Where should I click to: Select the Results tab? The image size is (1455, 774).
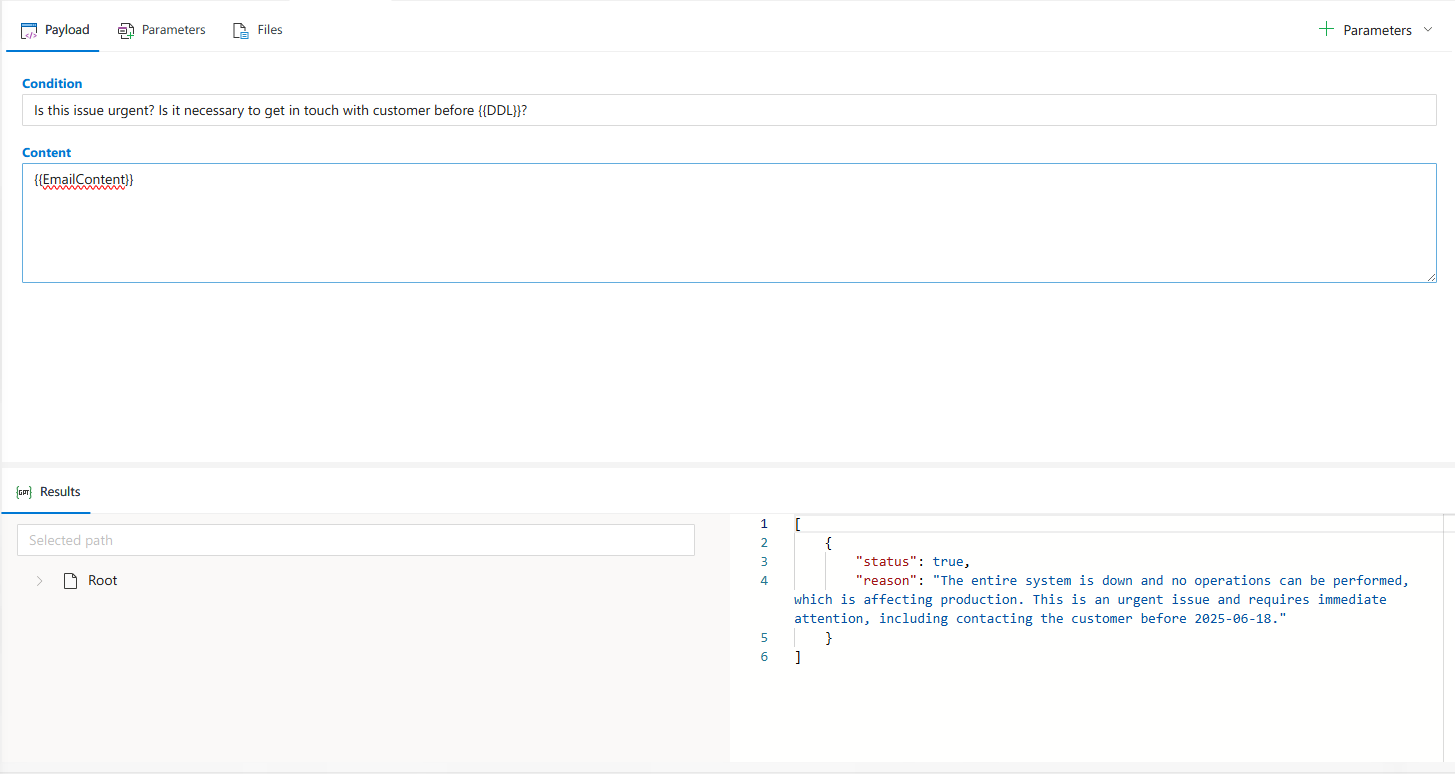click(48, 492)
